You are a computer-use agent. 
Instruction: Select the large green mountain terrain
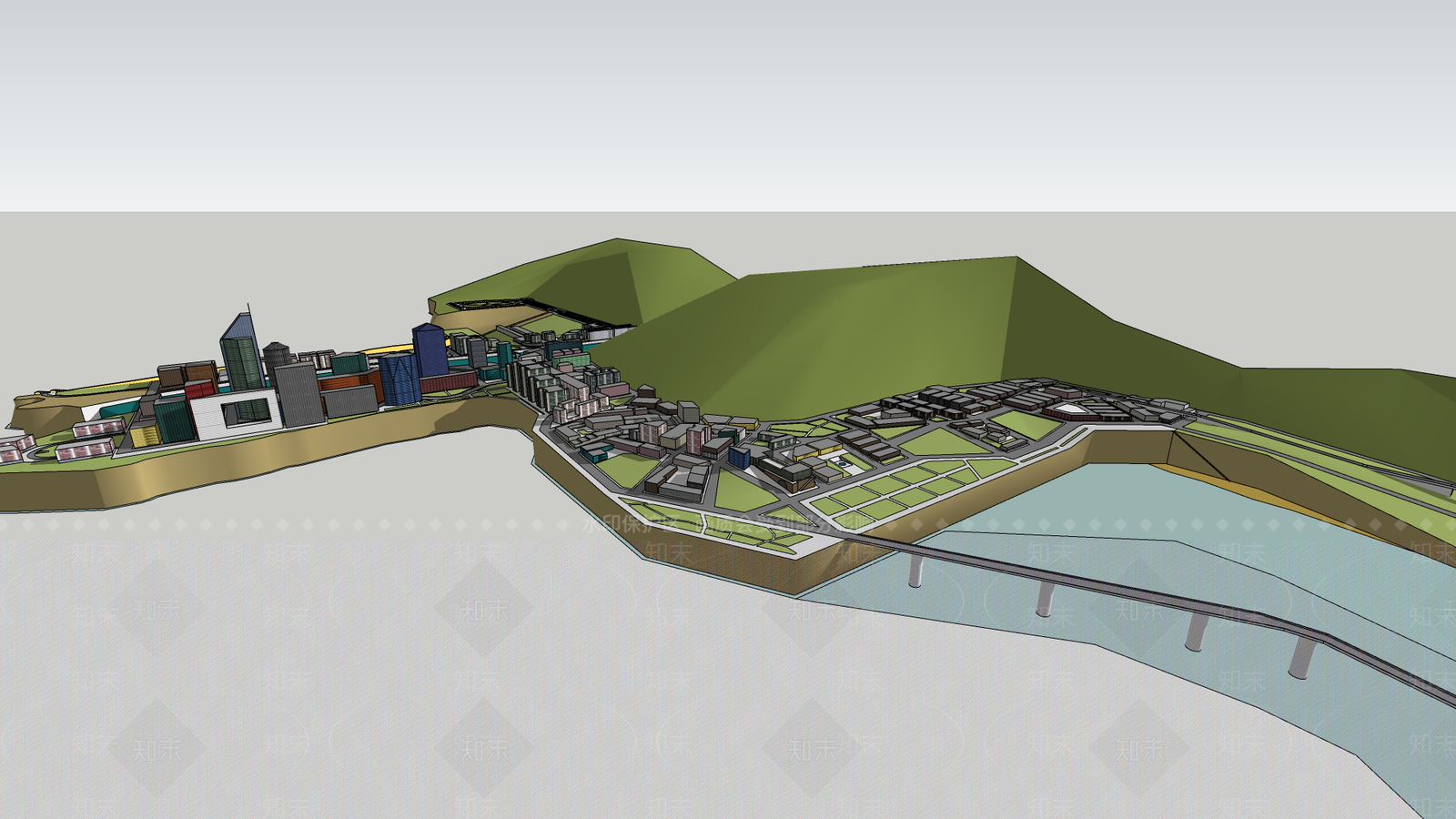tap(910, 337)
